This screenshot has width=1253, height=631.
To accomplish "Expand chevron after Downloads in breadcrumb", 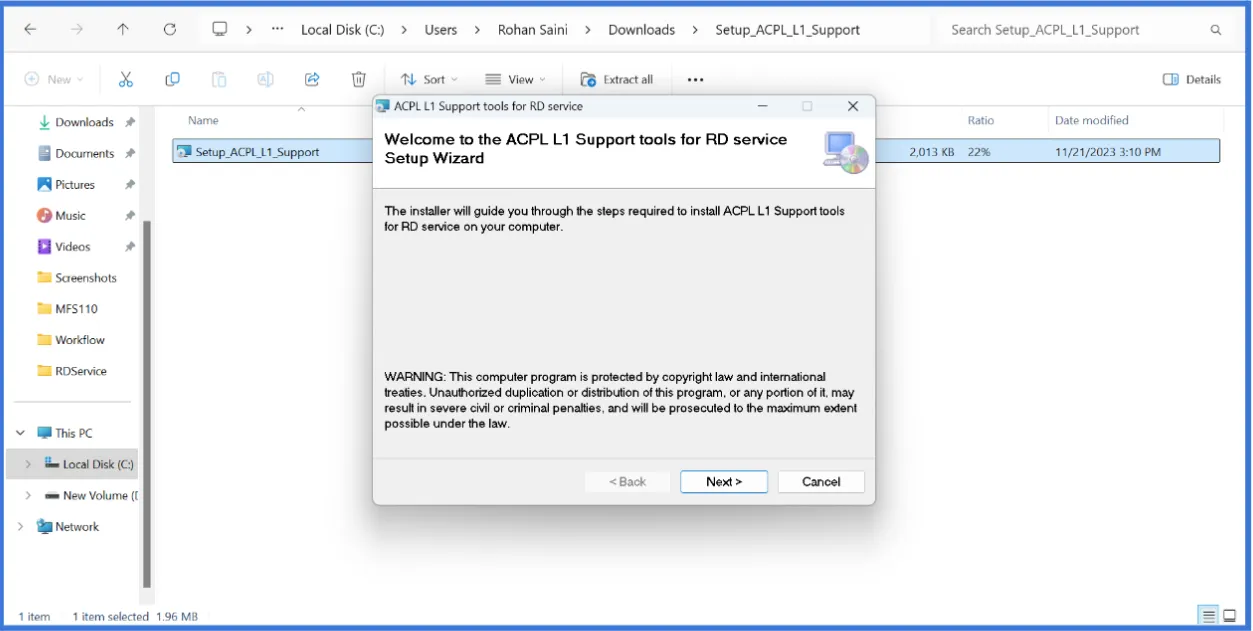I will point(695,30).
